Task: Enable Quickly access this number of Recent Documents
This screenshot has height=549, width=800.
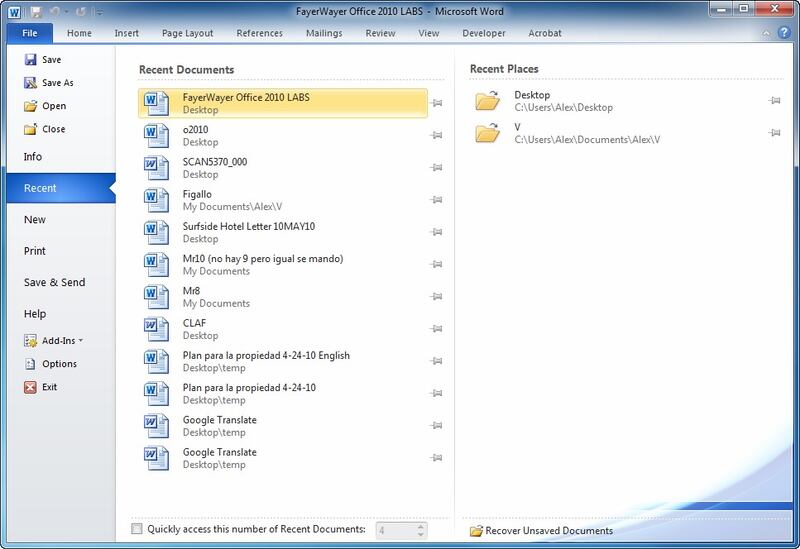Action: [x=137, y=529]
